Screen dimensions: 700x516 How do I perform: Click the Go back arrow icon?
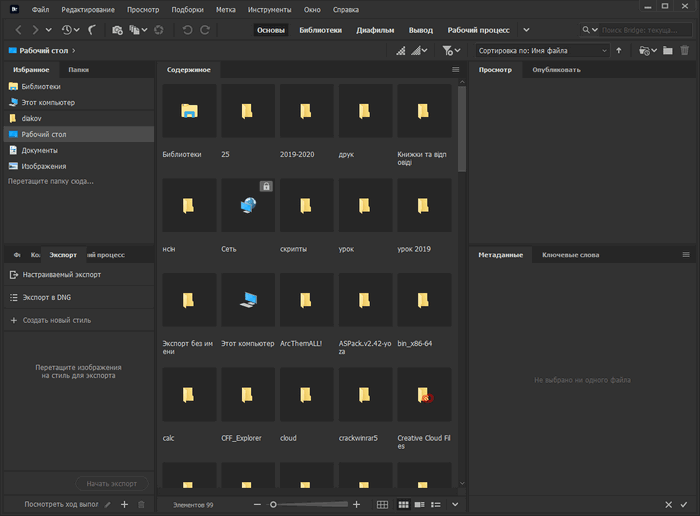20,30
